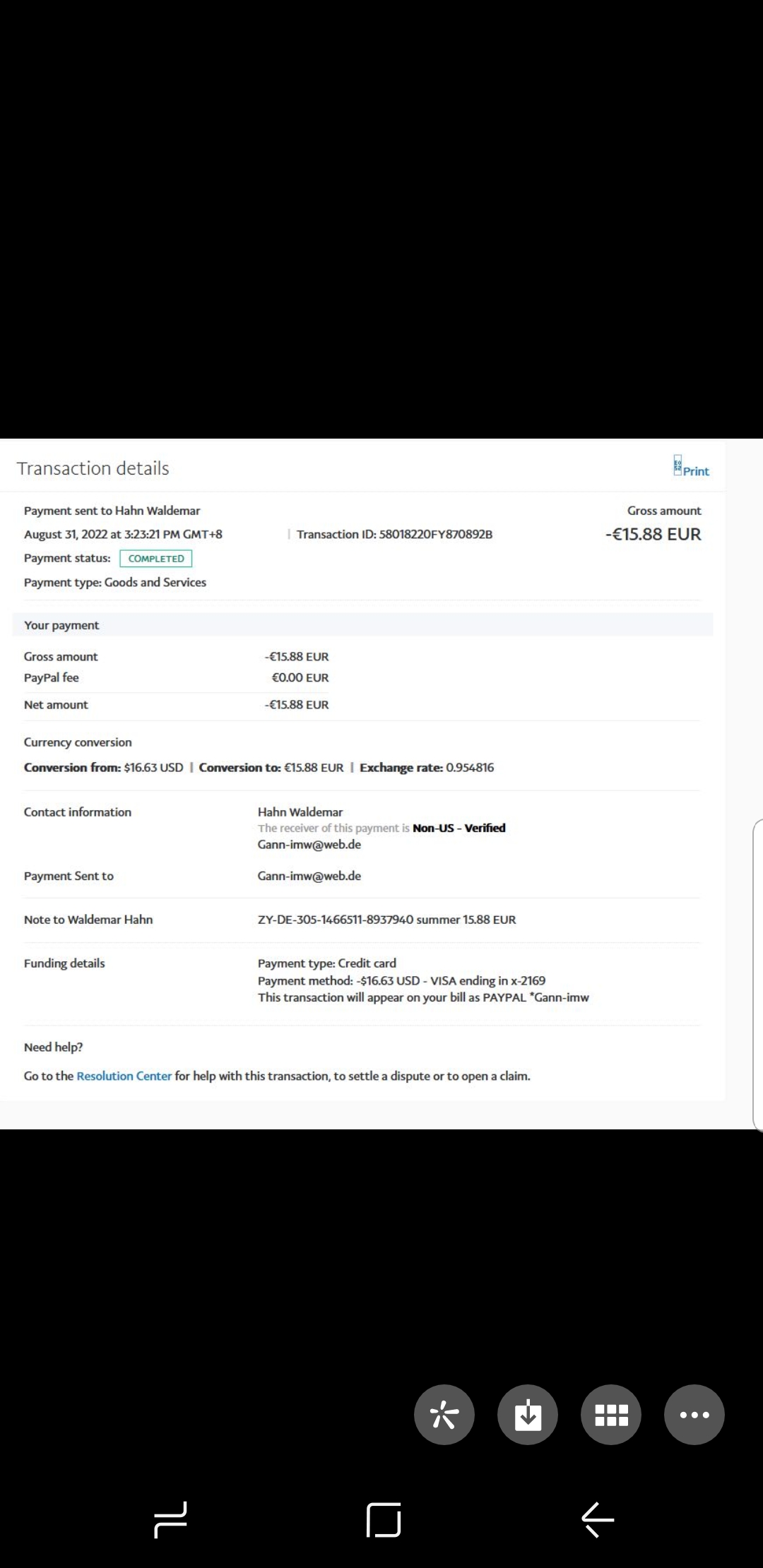Click the printer icon beside Print
Screen dimensions: 763x1568
[678, 465]
